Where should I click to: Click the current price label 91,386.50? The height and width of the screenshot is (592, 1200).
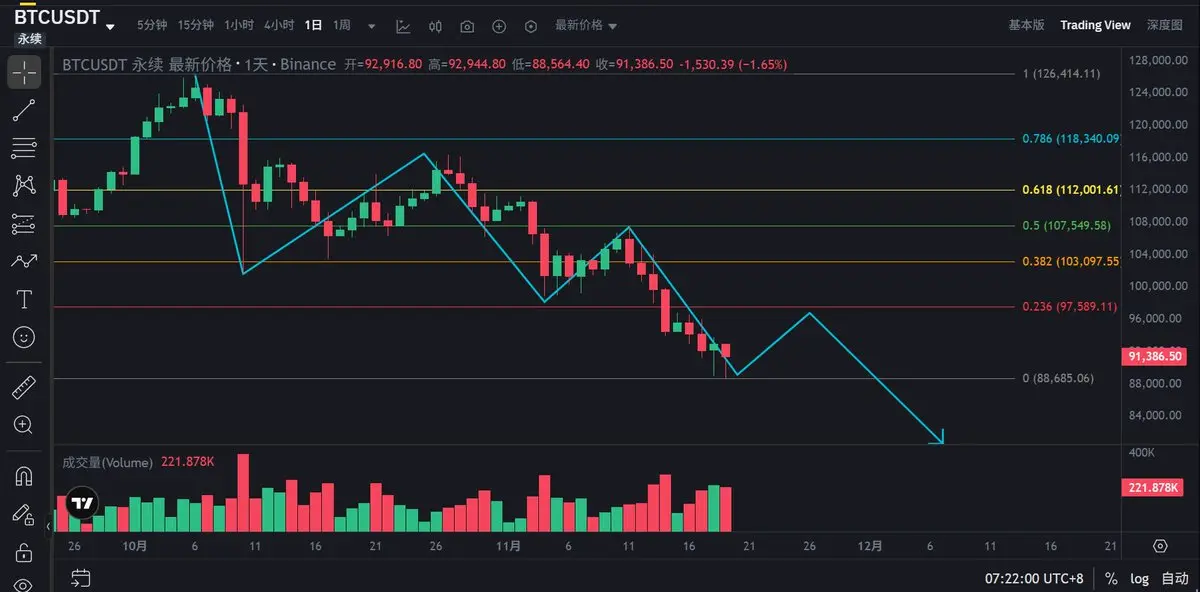click(x=1154, y=355)
